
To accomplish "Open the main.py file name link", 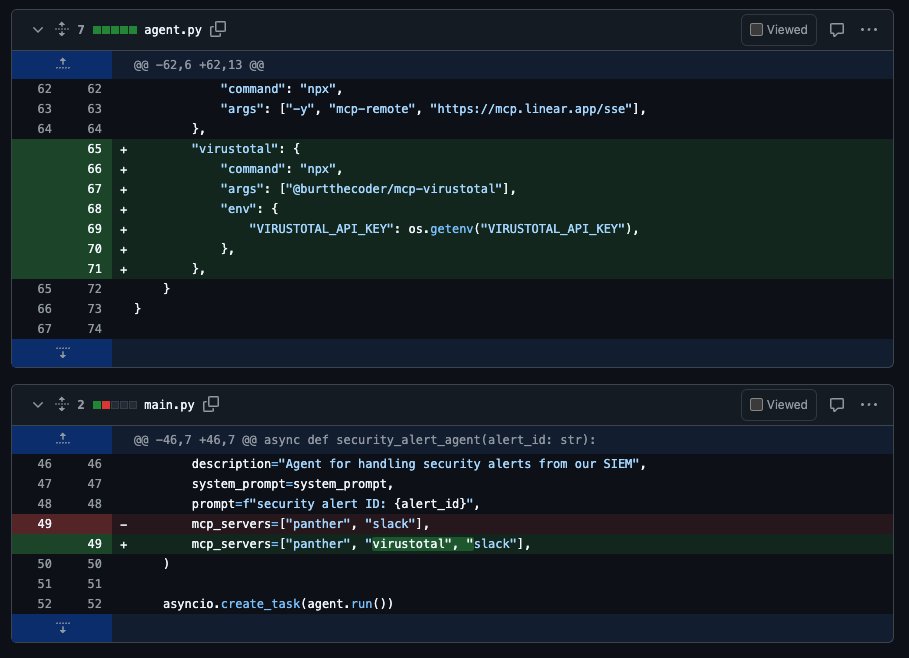I will point(169,405).
